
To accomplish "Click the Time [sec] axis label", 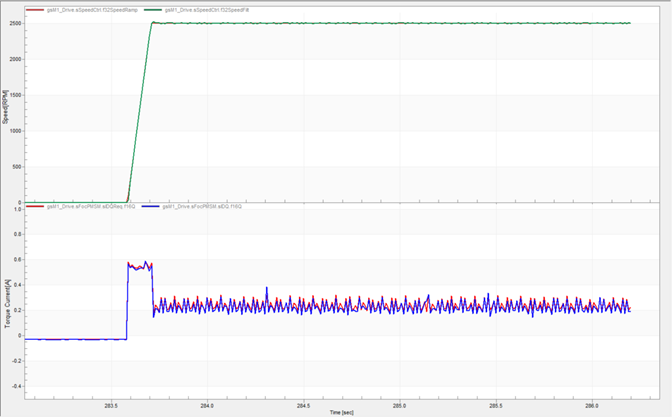I will click(342, 412).
